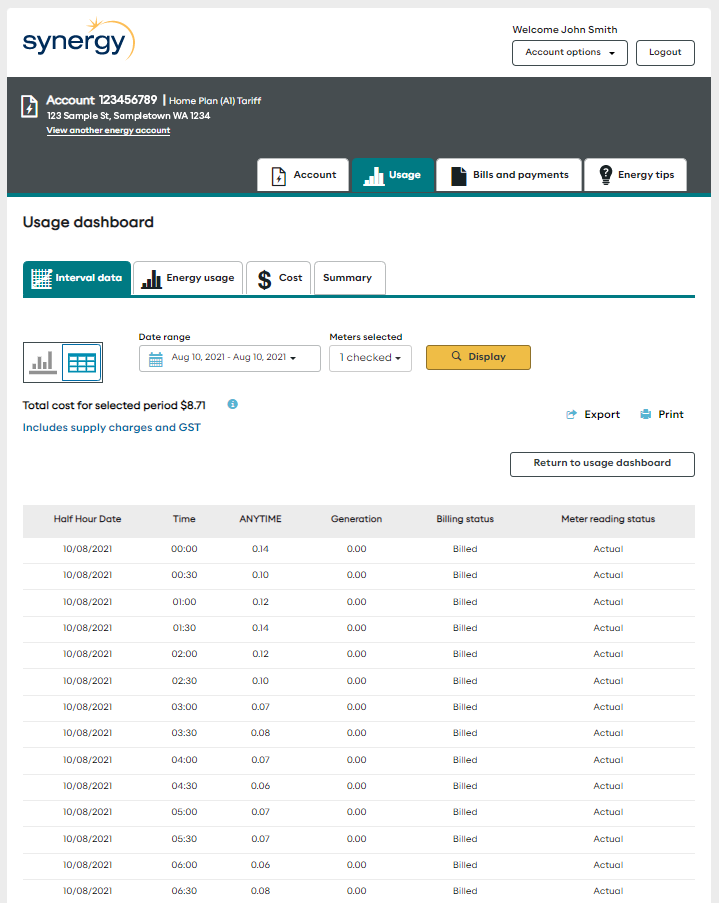
Task: Click the Bills and payments document icon
Action: click(x=459, y=176)
